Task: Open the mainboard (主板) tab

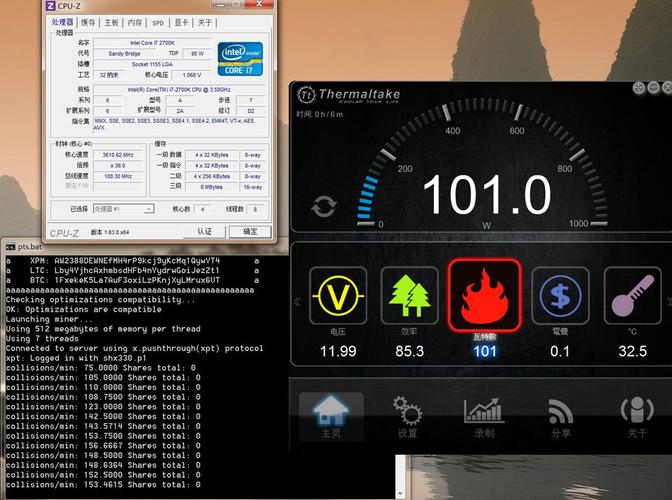Action: tap(111, 22)
